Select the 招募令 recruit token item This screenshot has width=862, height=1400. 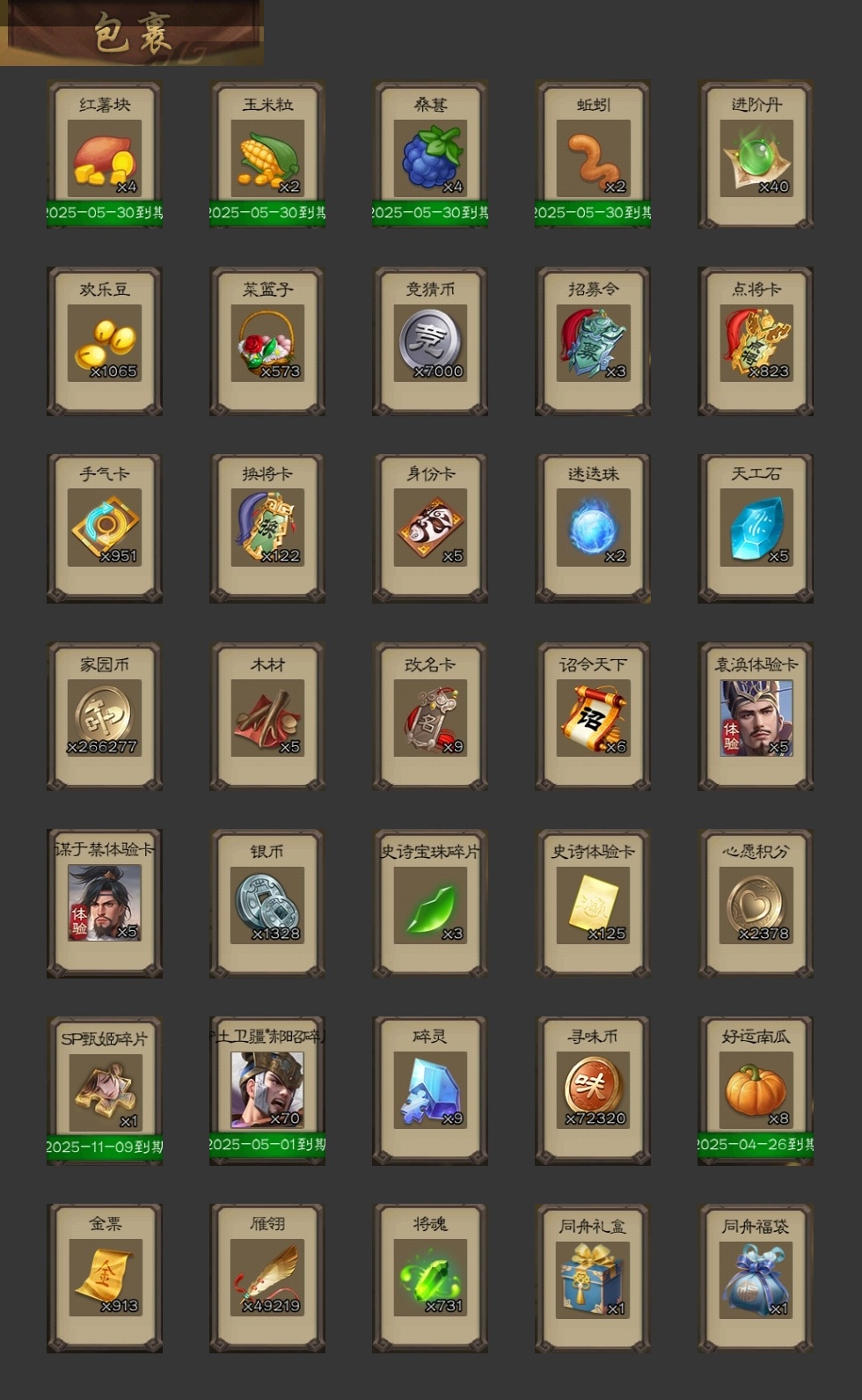coord(593,341)
